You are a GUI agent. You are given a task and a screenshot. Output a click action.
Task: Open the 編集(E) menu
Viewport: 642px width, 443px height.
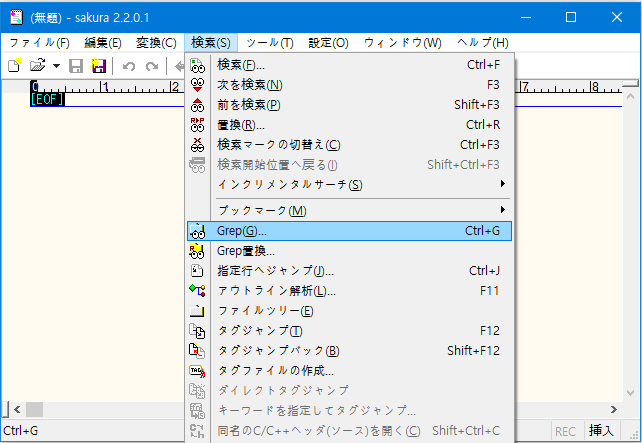point(103,43)
